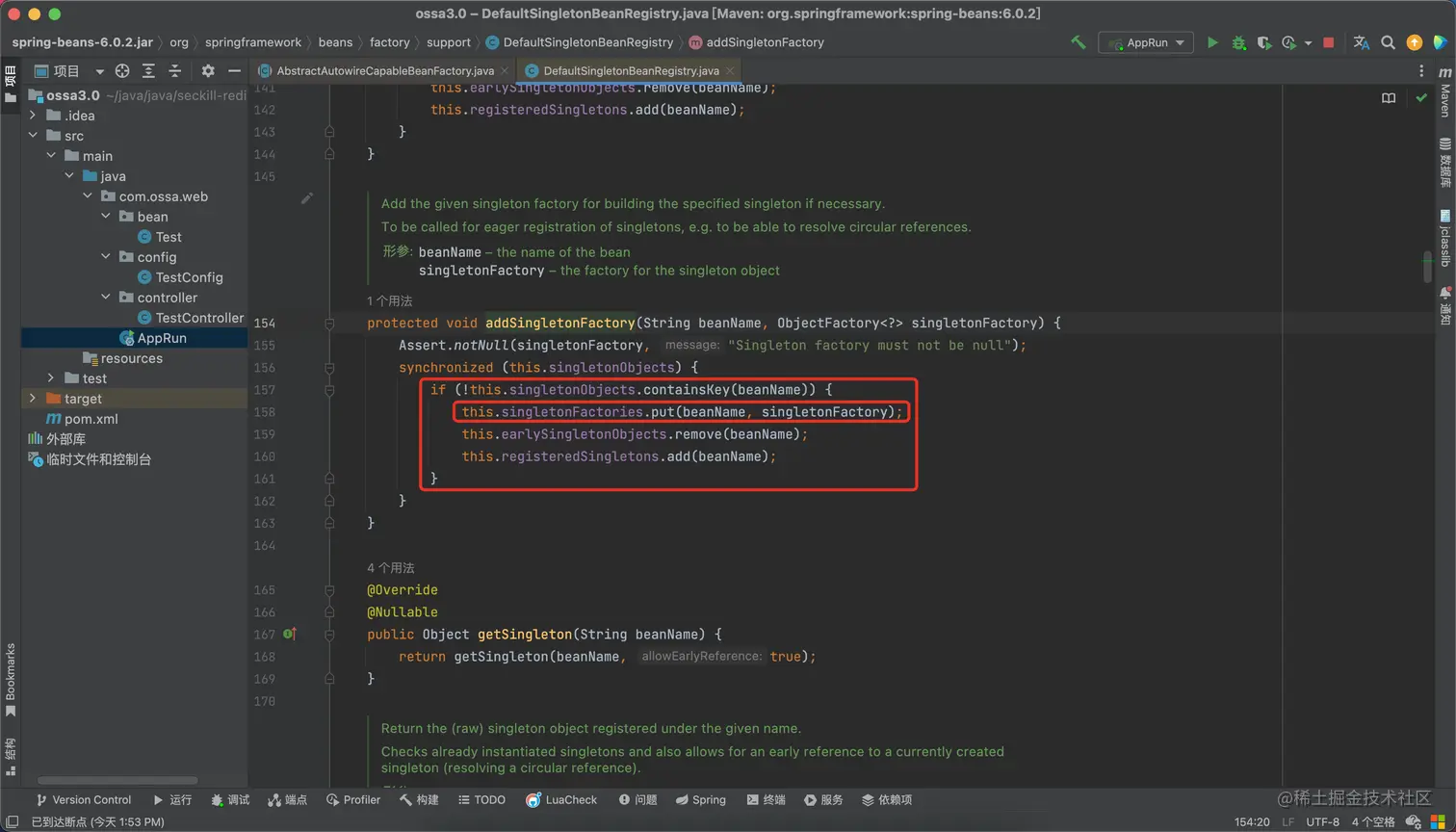1456x832 pixels.
Task: Start debugging with the bug icon
Action: pyautogui.click(x=1238, y=42)
